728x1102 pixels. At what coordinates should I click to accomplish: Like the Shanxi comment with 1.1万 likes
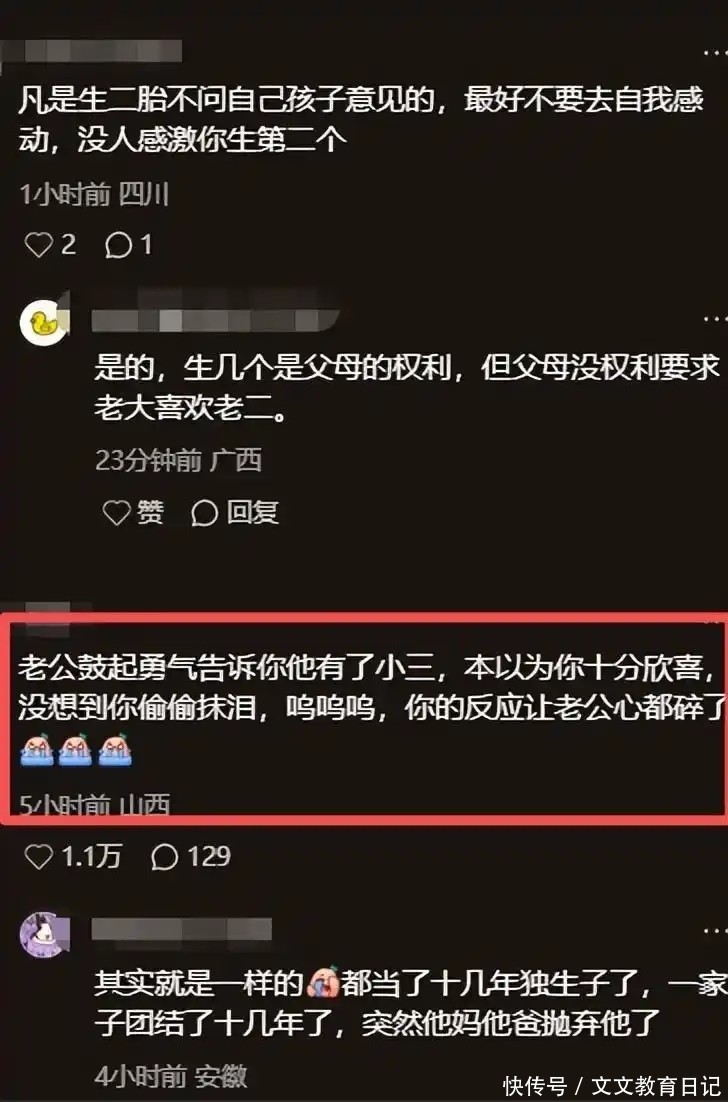pyautogui.click(x=72, y=857)
